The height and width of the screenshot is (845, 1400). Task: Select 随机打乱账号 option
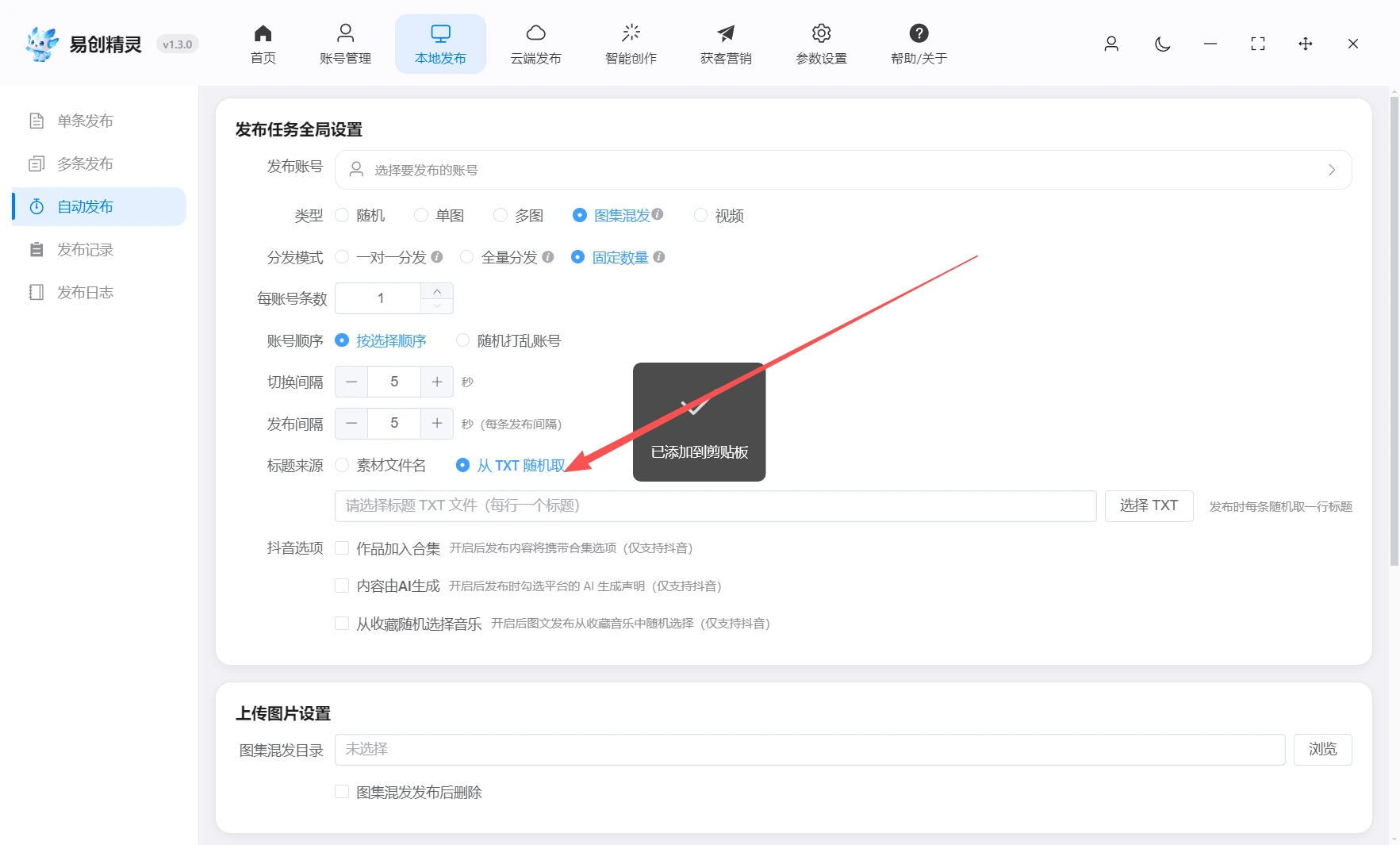(x=508, y=340)
